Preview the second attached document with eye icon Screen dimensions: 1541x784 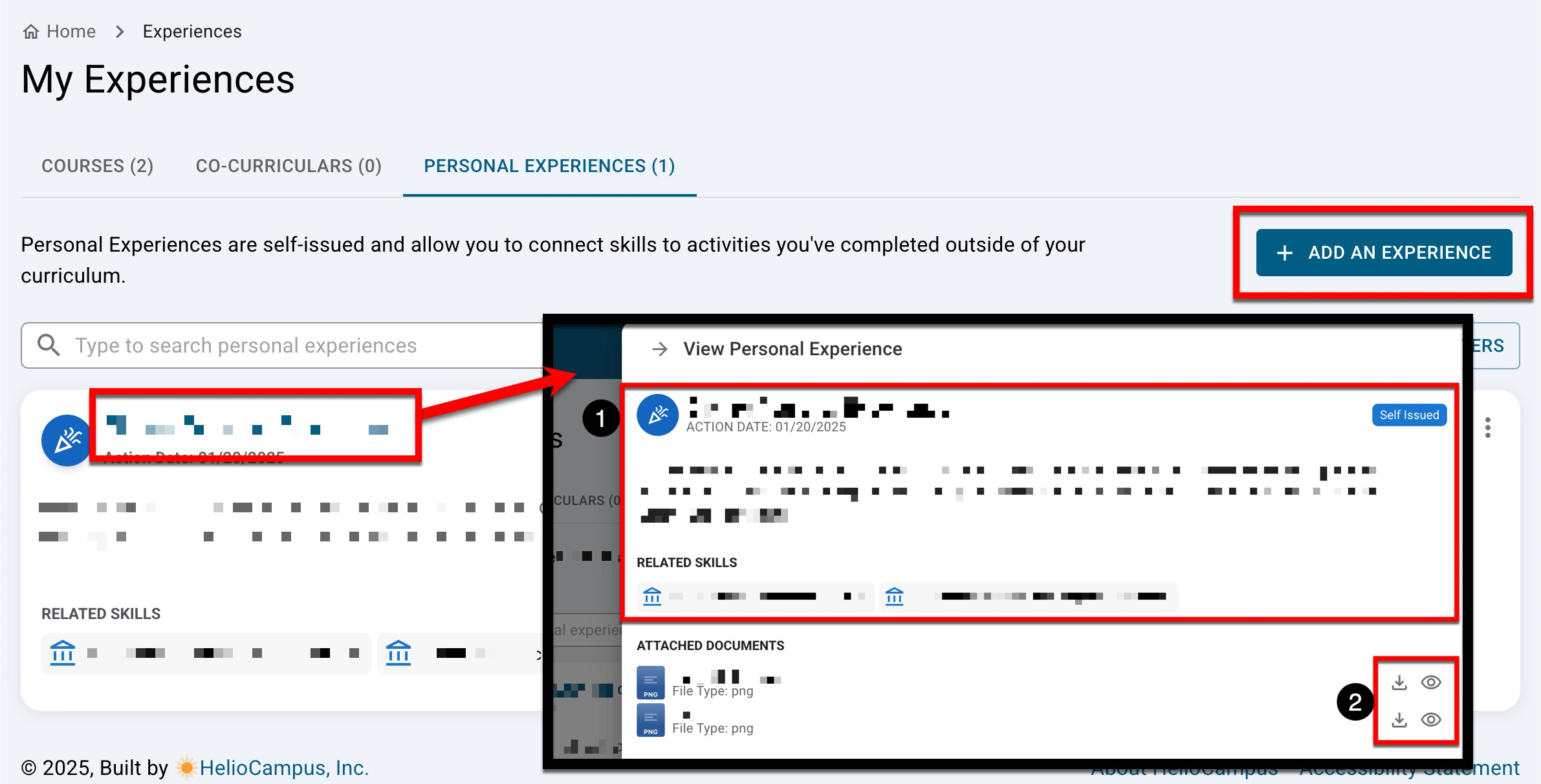(x=1431, y=720)
